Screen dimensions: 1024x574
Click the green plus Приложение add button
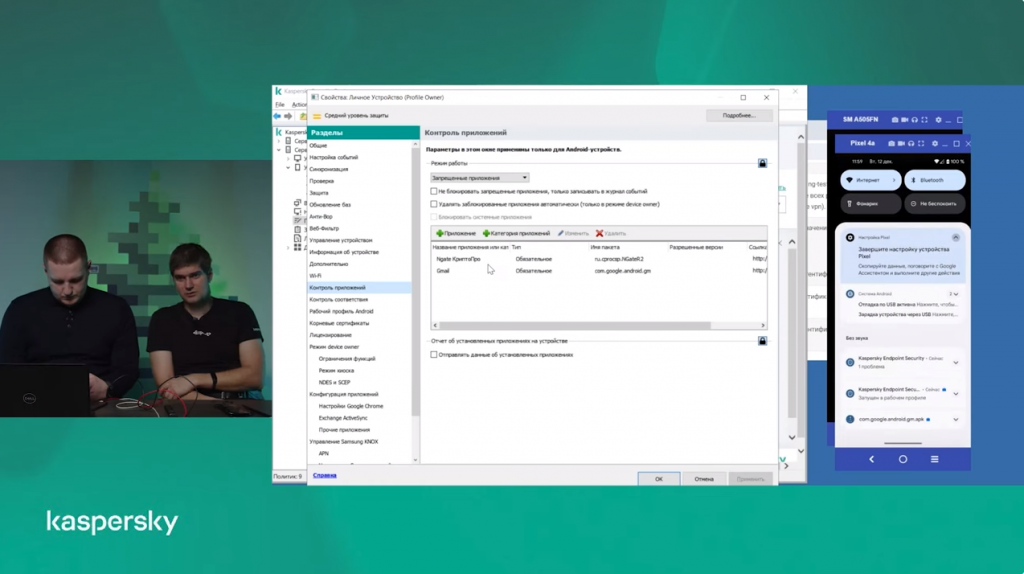(456, 233)
